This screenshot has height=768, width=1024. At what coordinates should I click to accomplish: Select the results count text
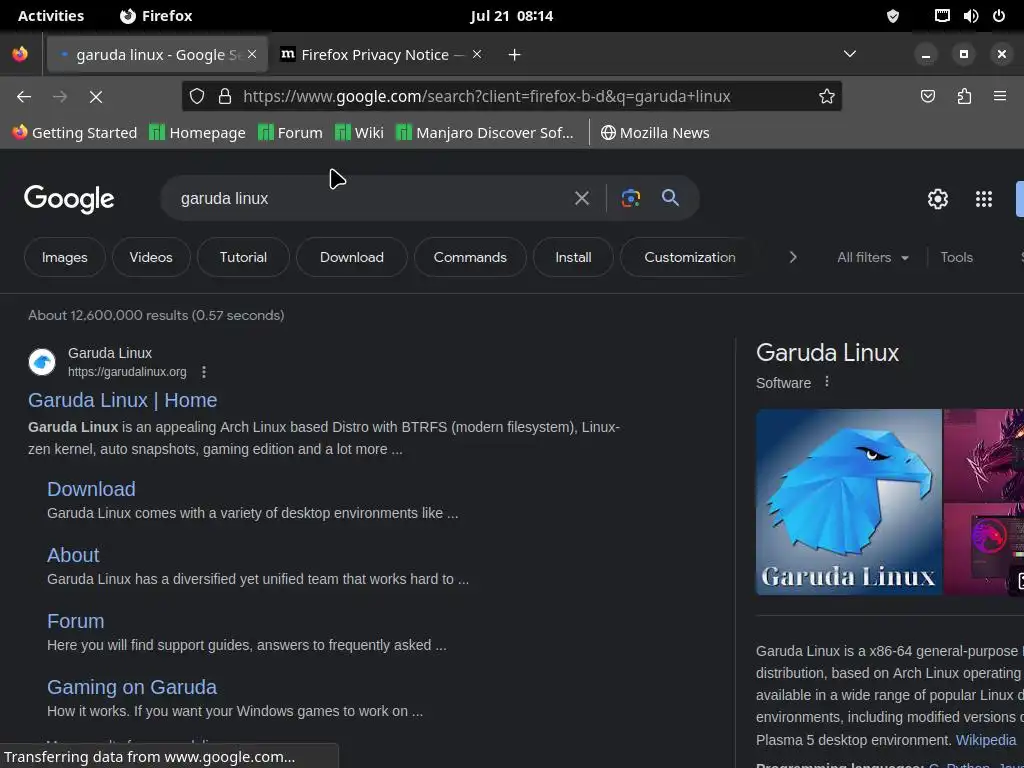(x=156, y=315)
